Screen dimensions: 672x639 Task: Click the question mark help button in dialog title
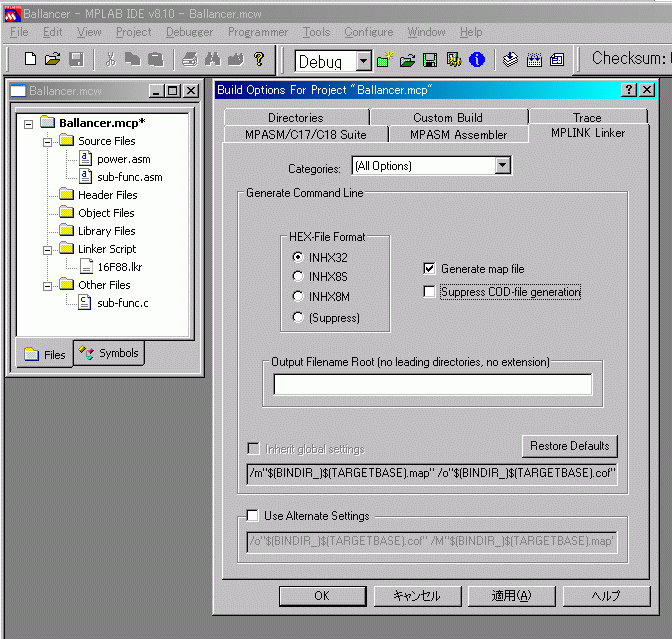(629, 90)
